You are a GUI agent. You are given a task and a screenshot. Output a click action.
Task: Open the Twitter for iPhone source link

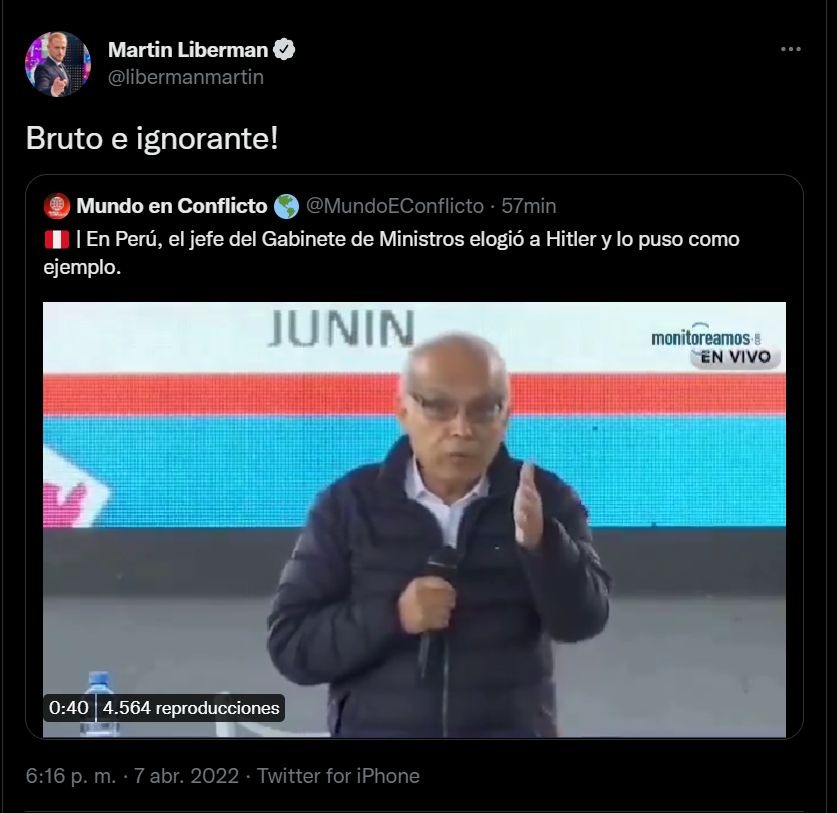338,776
